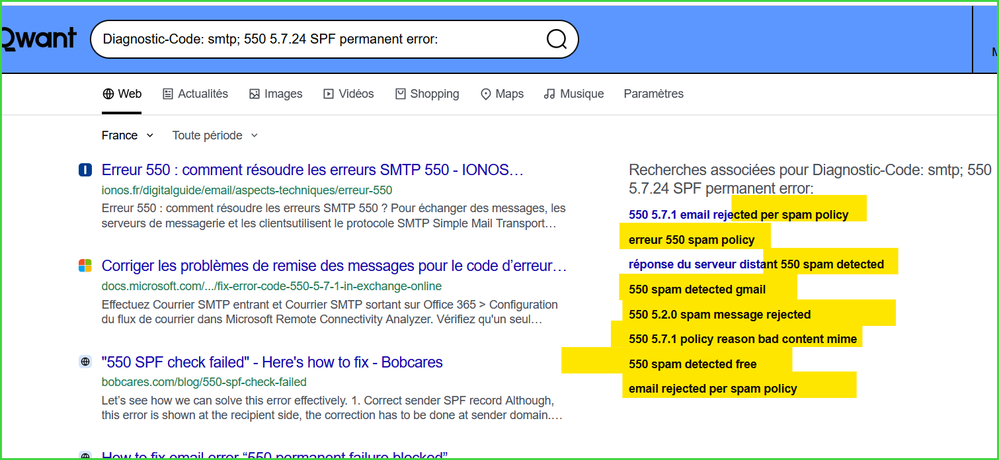Open docs.microsoft.com fix-error-code URL
Viewport: 999px width, 460px height.
[271, 285]
